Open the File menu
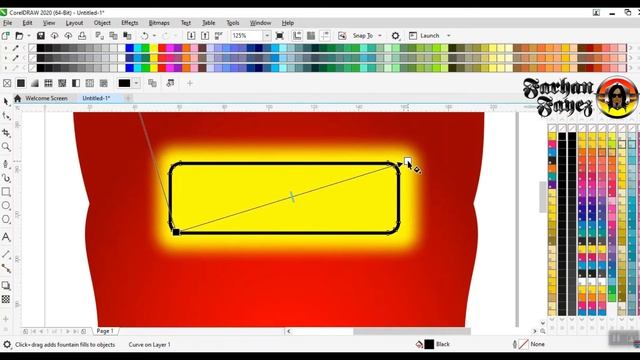 click(x=7, y=23)
